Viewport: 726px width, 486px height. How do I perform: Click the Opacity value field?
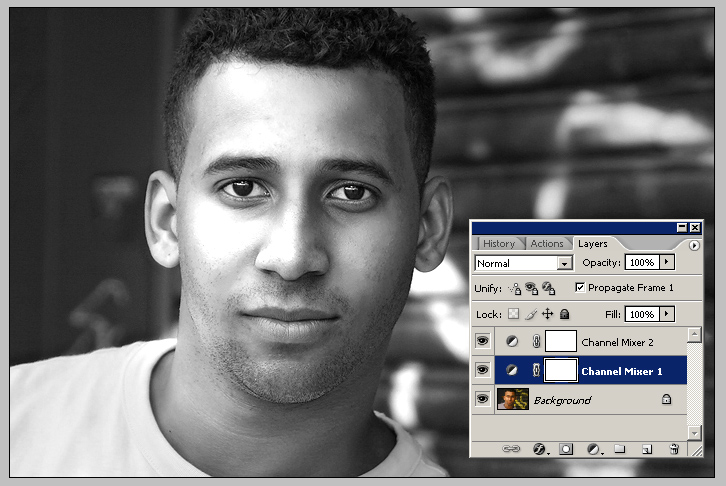point(642,262)
